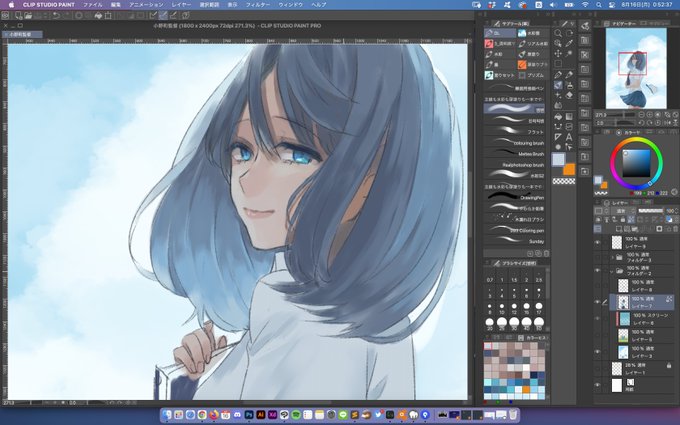Open the ファイル menu
This screenshot has width=680, height=425.
tap(92, 5)
